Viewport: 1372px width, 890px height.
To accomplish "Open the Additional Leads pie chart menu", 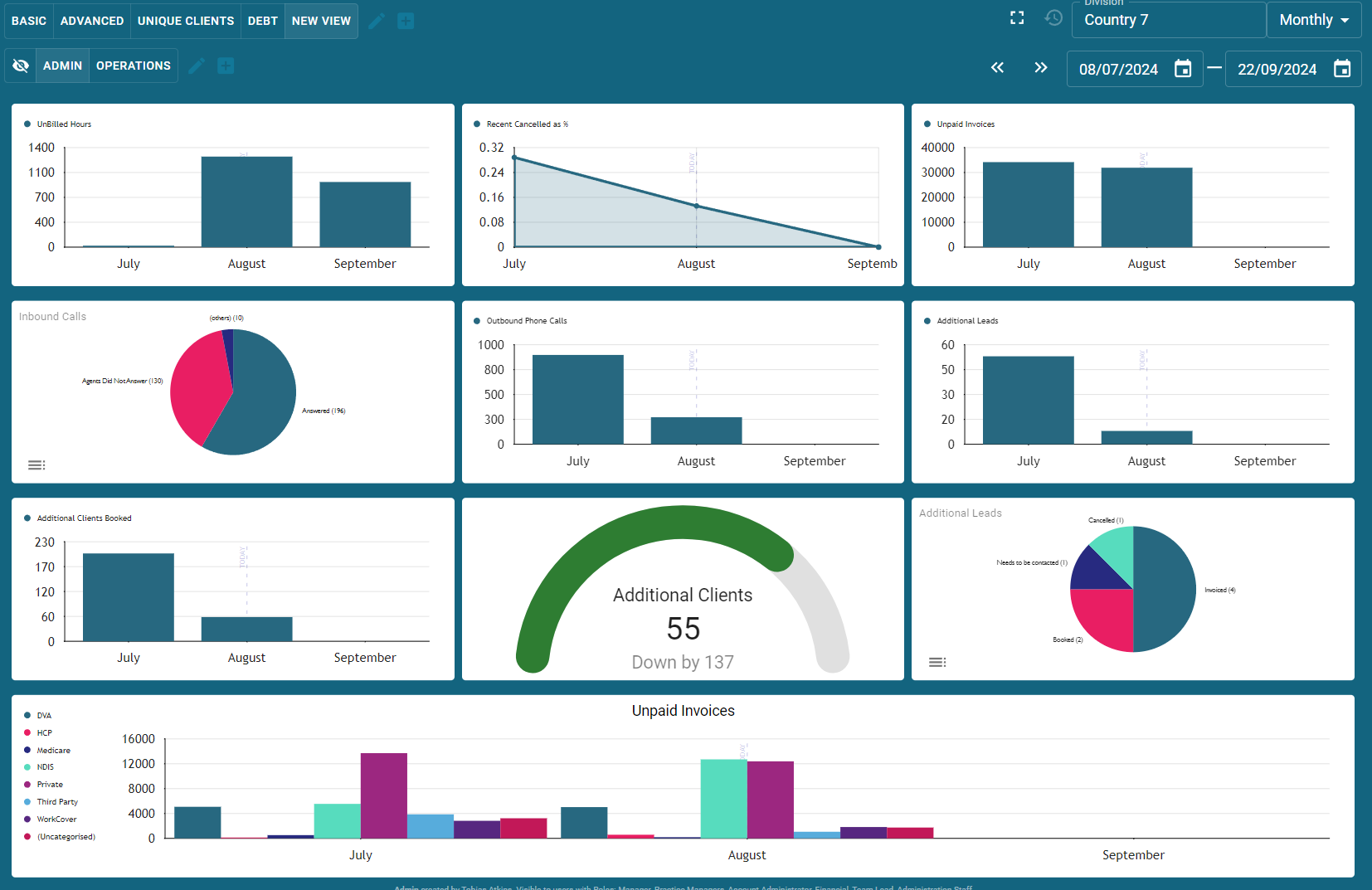I will pos(937,662).
